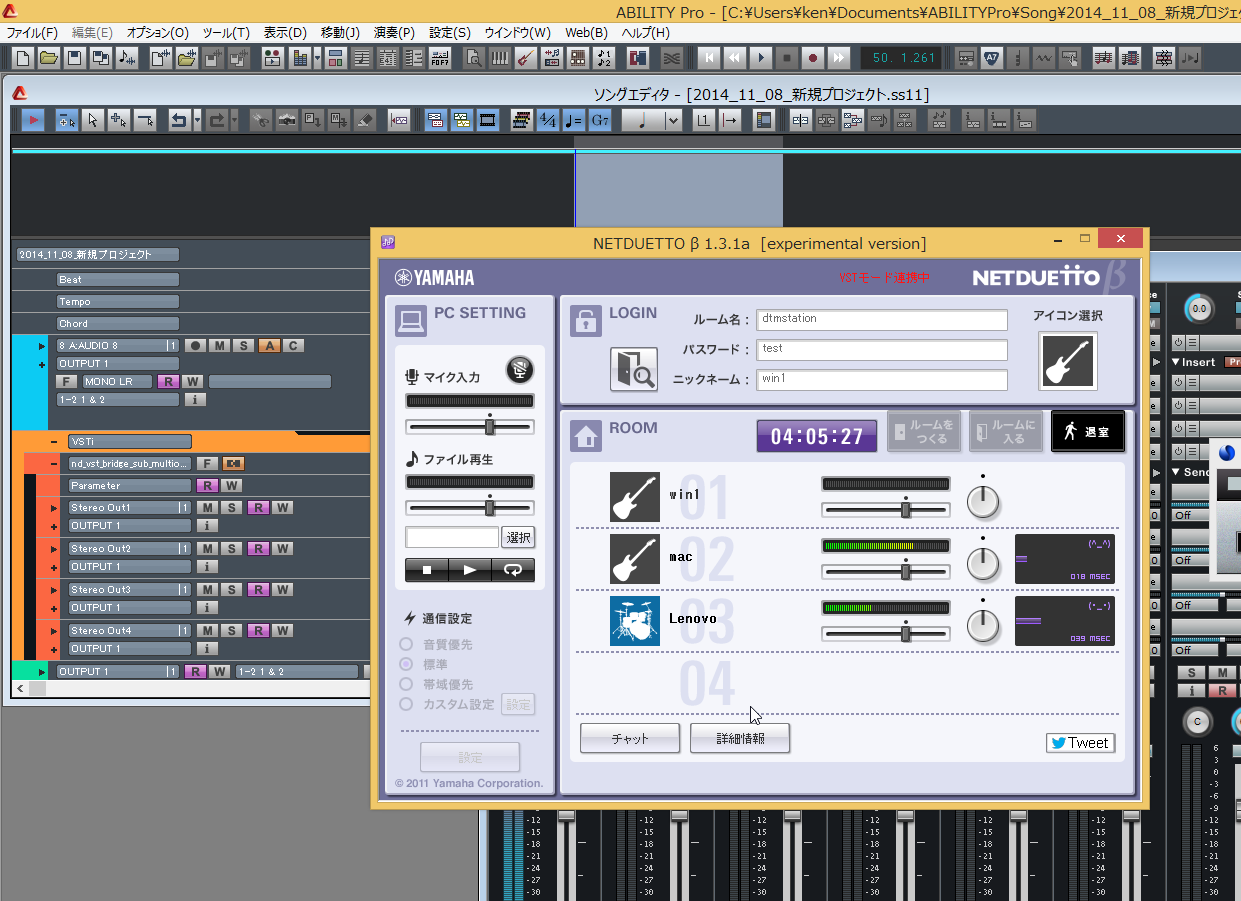1241x901 pixels.
Task: Open the ファイル(F) menu
Action: tap(33, 33)
